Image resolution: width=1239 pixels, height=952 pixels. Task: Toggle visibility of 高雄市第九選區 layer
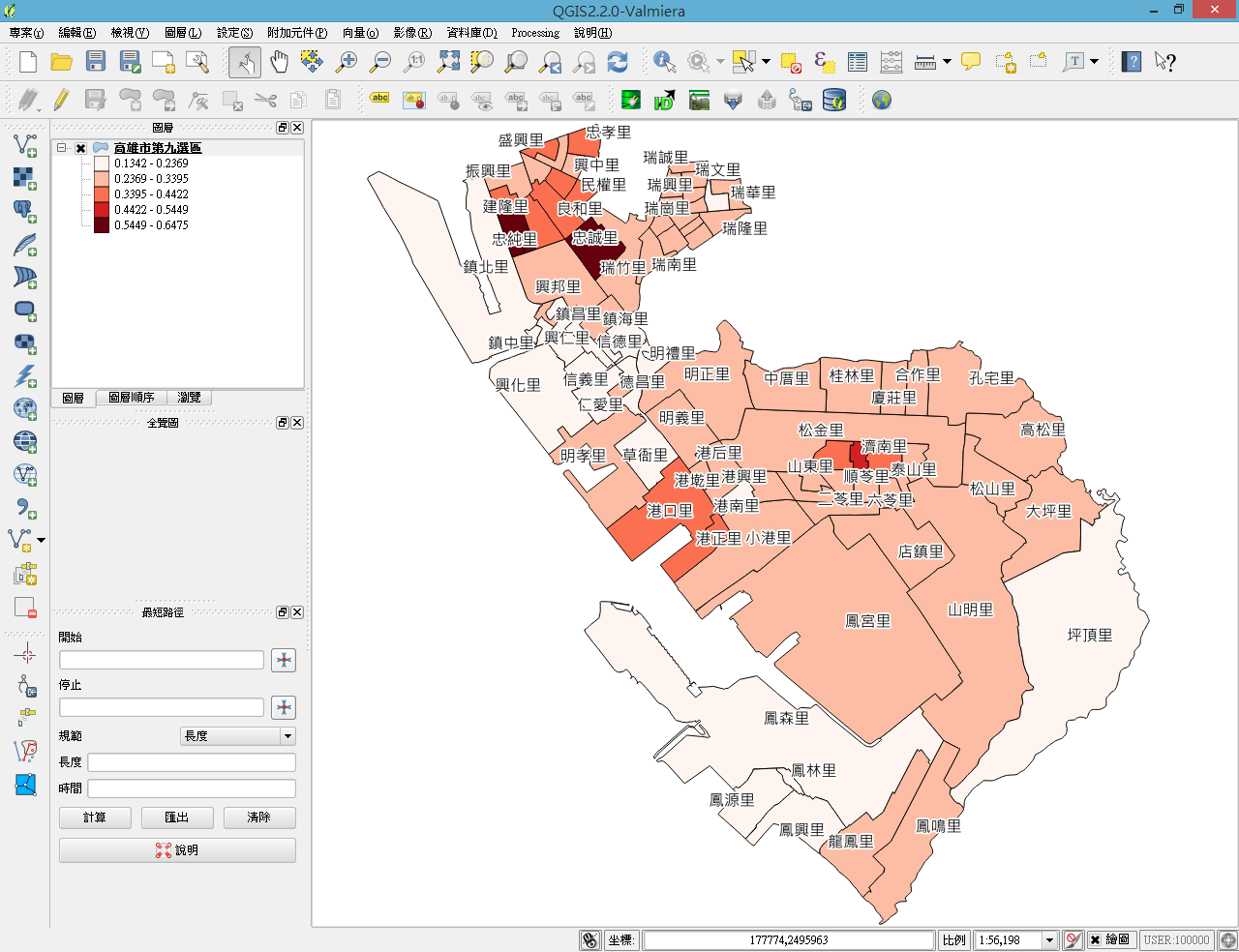click(x=81, y=148)
